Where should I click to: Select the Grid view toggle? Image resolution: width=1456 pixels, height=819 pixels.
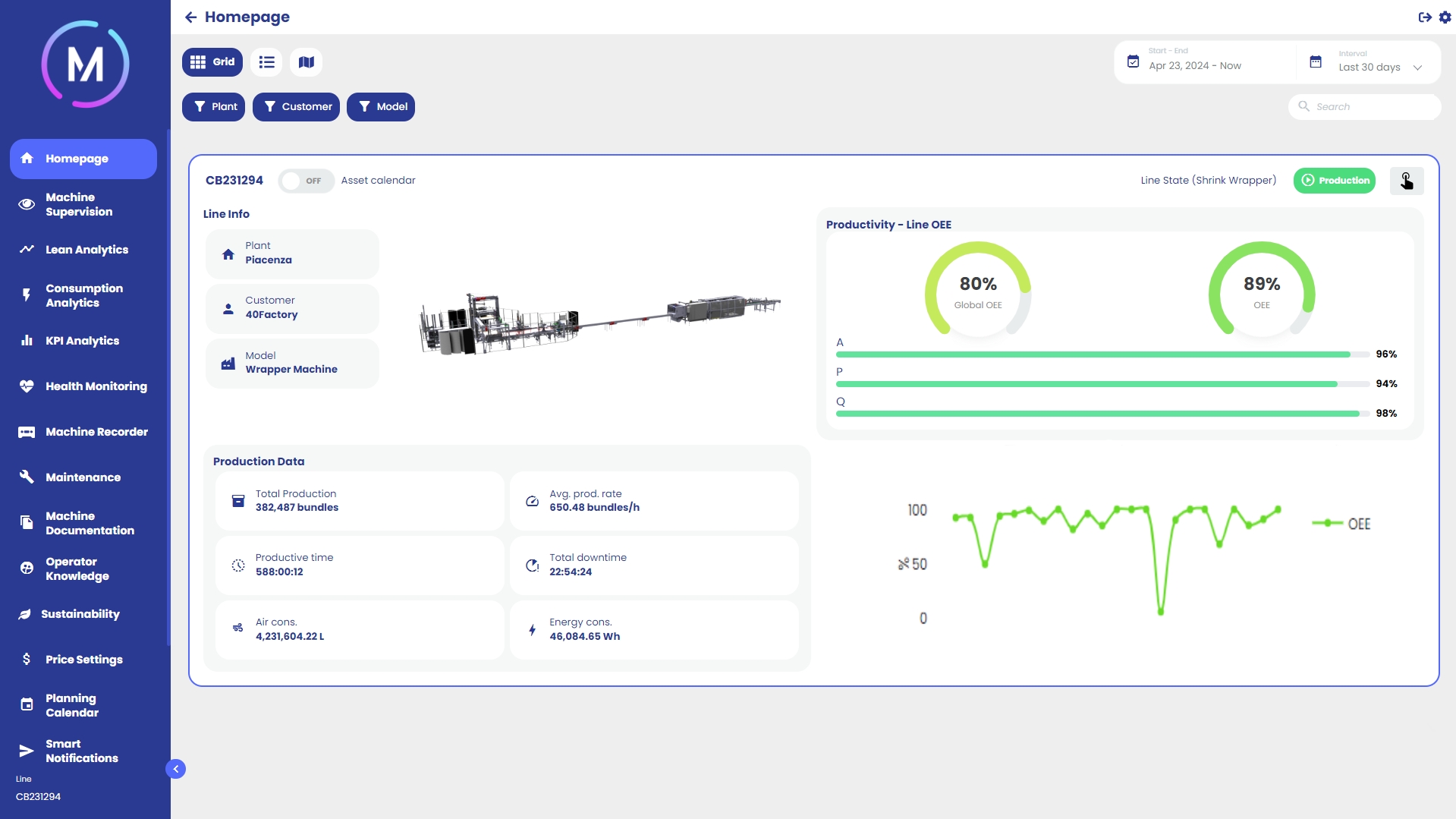click(x=212, y=62)
